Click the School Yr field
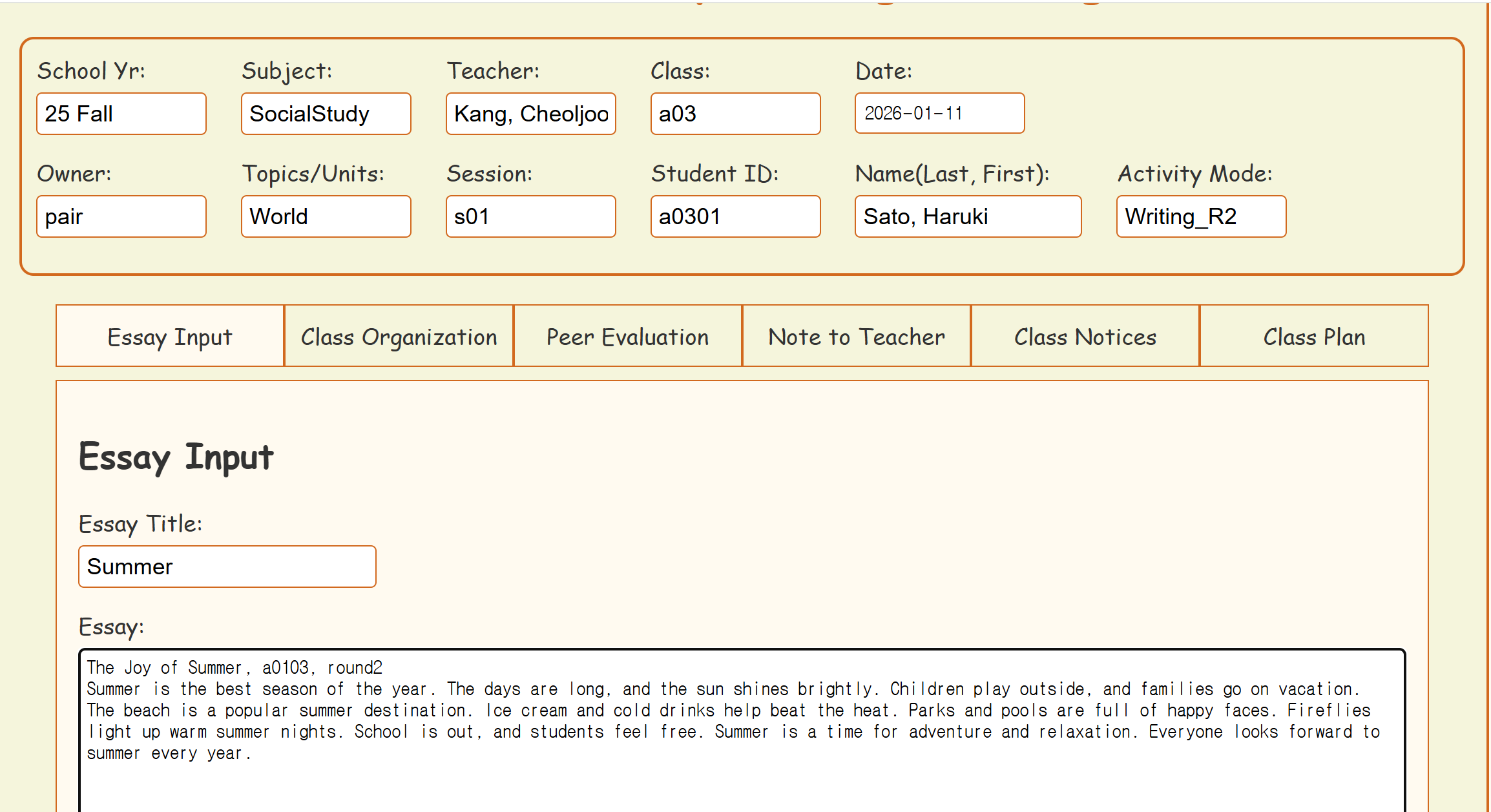This screenshot has height=812, width=1491. tap(121, 114)
